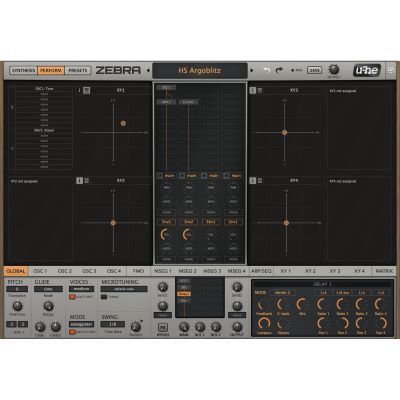
Task: Select the OSC1 module in the grid
Action: [x=166, y=87]
